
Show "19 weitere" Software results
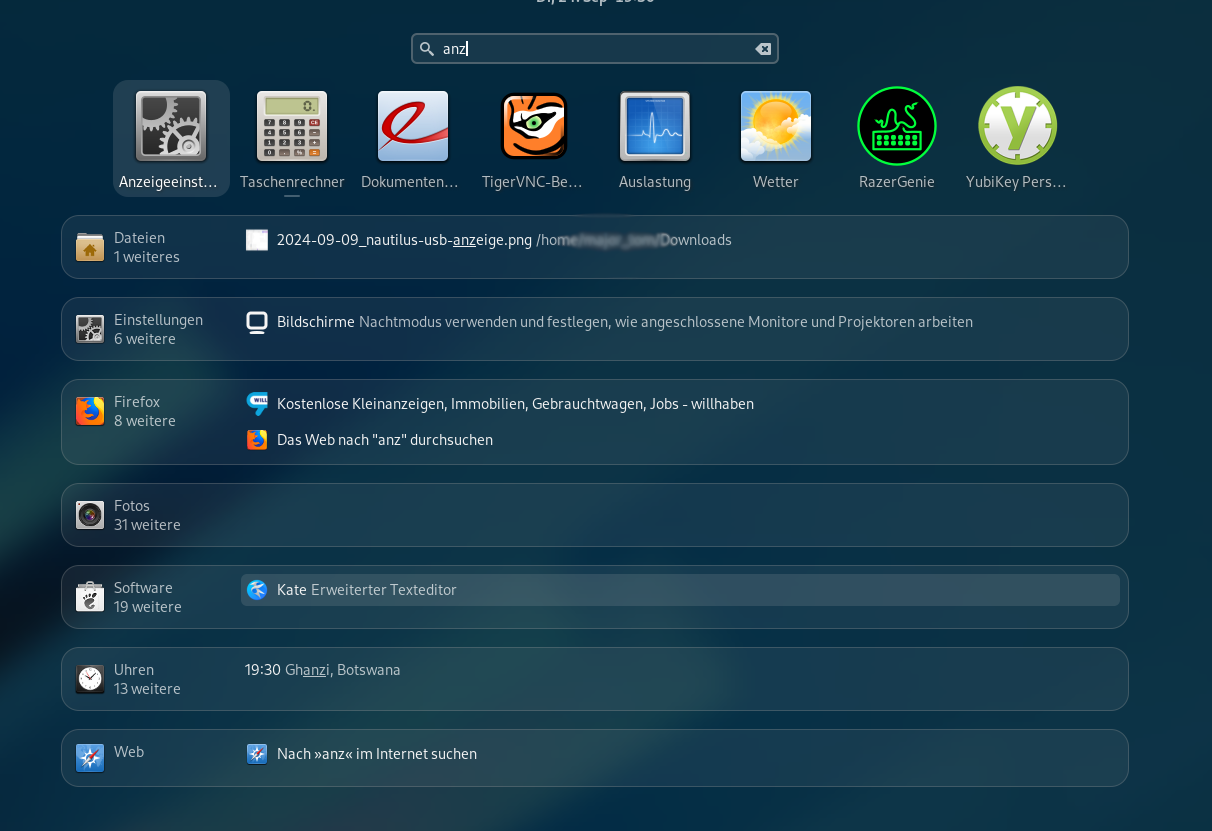pos(148,607)
